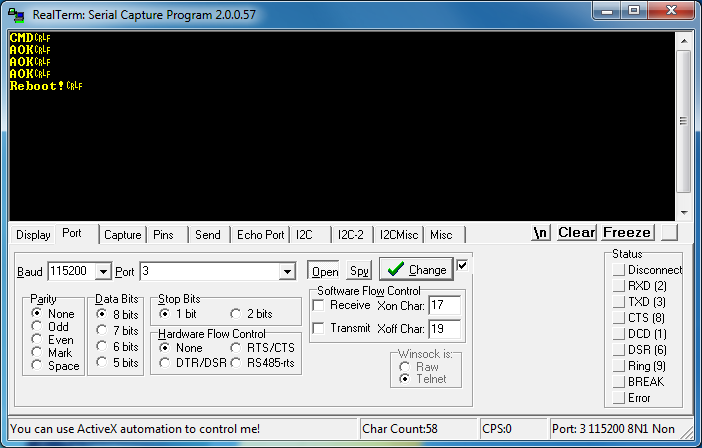Expand the Port number dropdown

[287, 271]
